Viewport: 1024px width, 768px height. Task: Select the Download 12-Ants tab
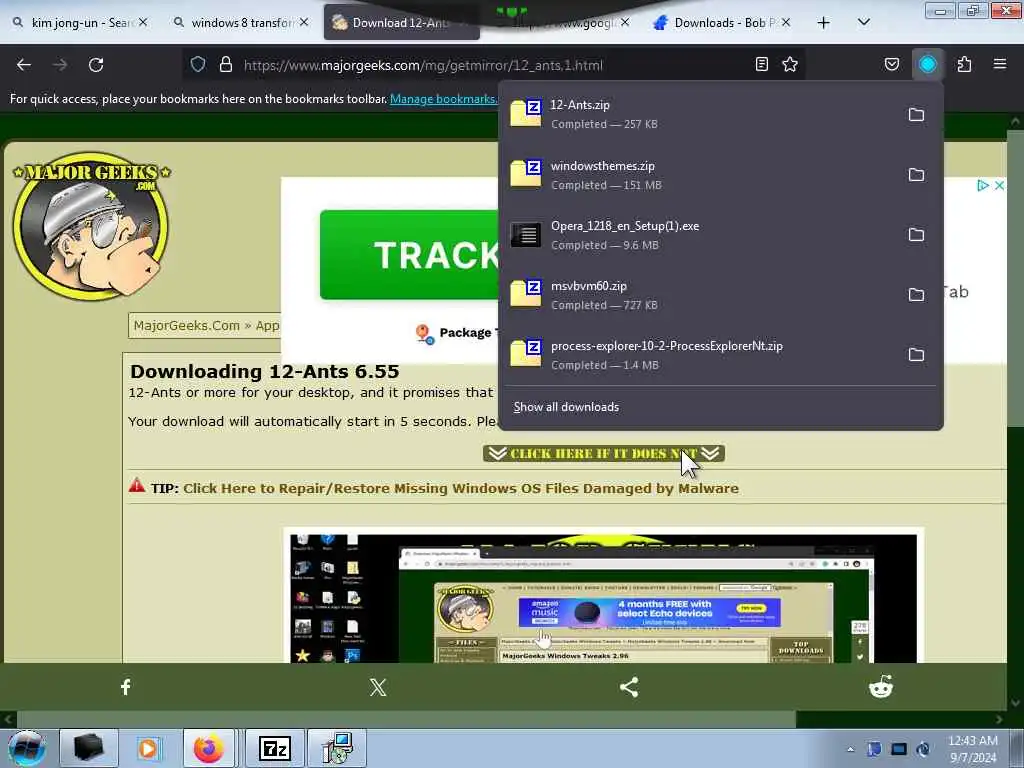[x=401, y=23]
